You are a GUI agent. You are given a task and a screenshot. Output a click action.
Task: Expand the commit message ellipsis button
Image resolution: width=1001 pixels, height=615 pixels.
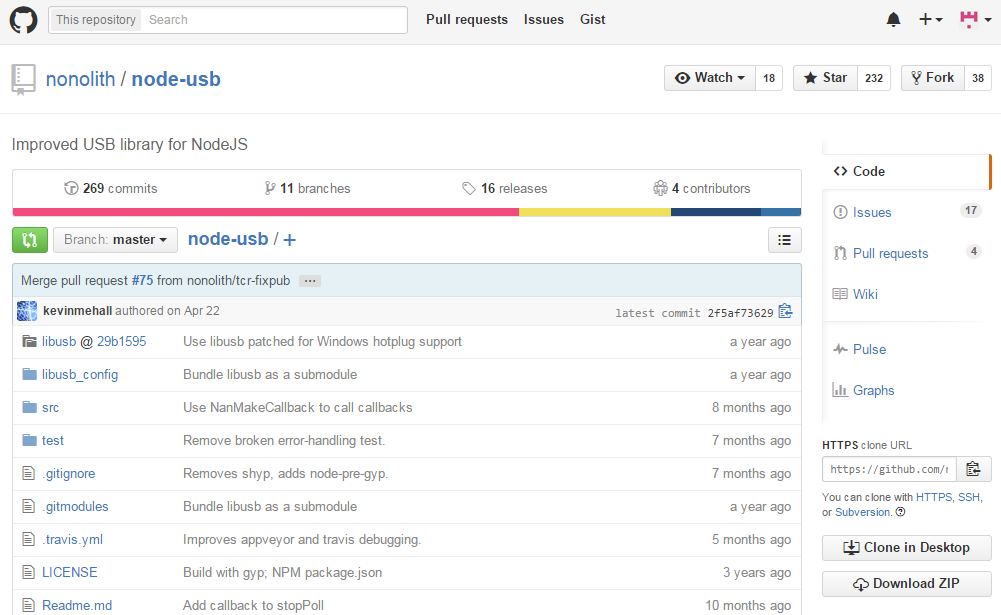[x=310, y=281]
